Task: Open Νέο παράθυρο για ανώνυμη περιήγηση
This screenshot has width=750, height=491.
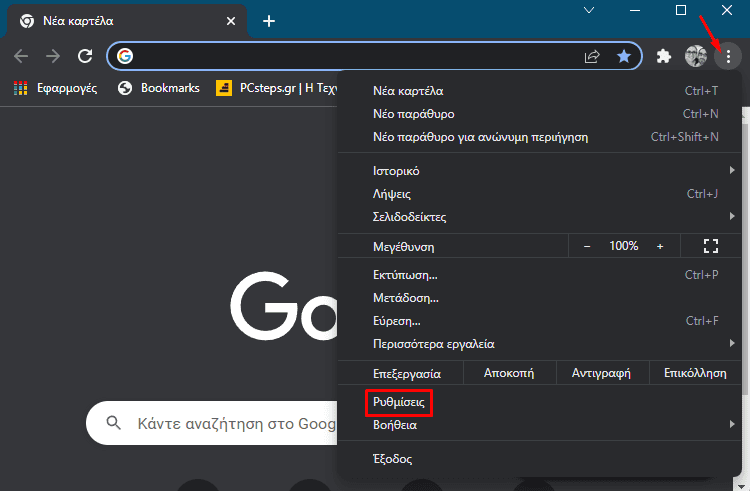Action: pos(540,137)
